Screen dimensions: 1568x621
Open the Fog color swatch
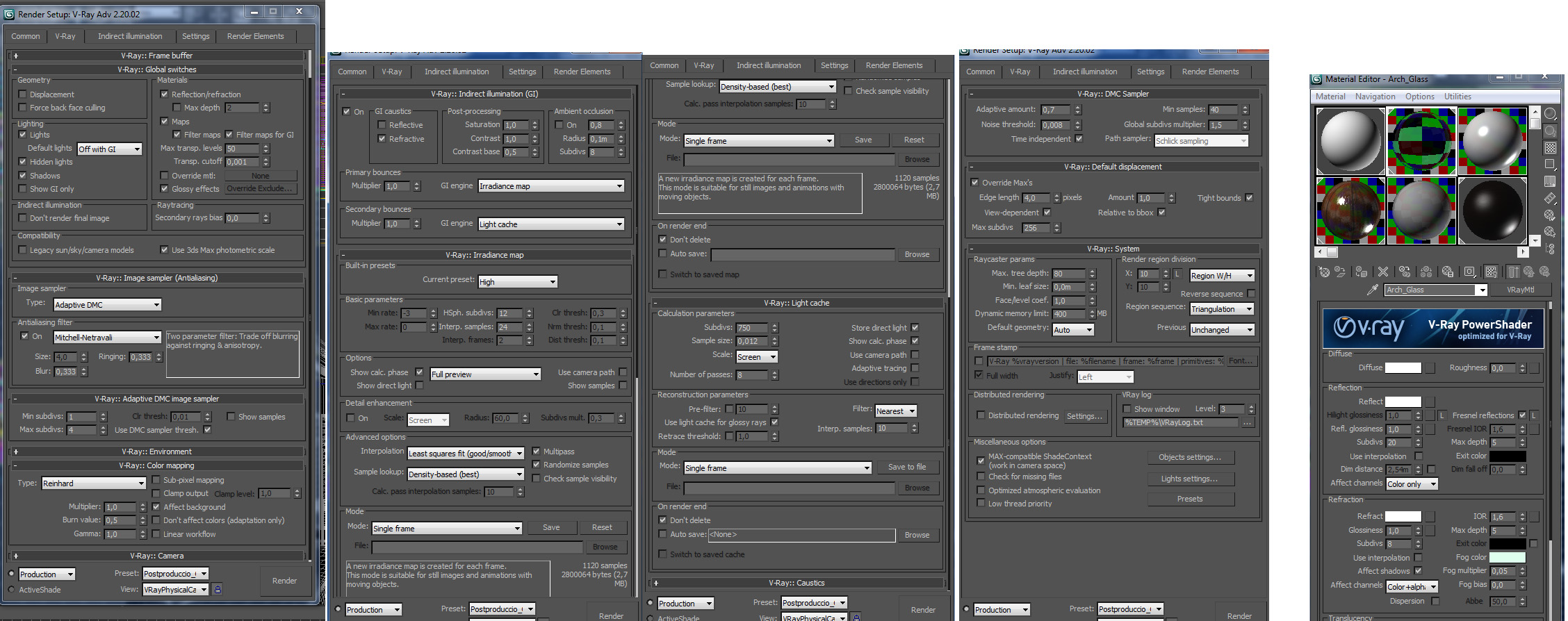point(1507,557)
